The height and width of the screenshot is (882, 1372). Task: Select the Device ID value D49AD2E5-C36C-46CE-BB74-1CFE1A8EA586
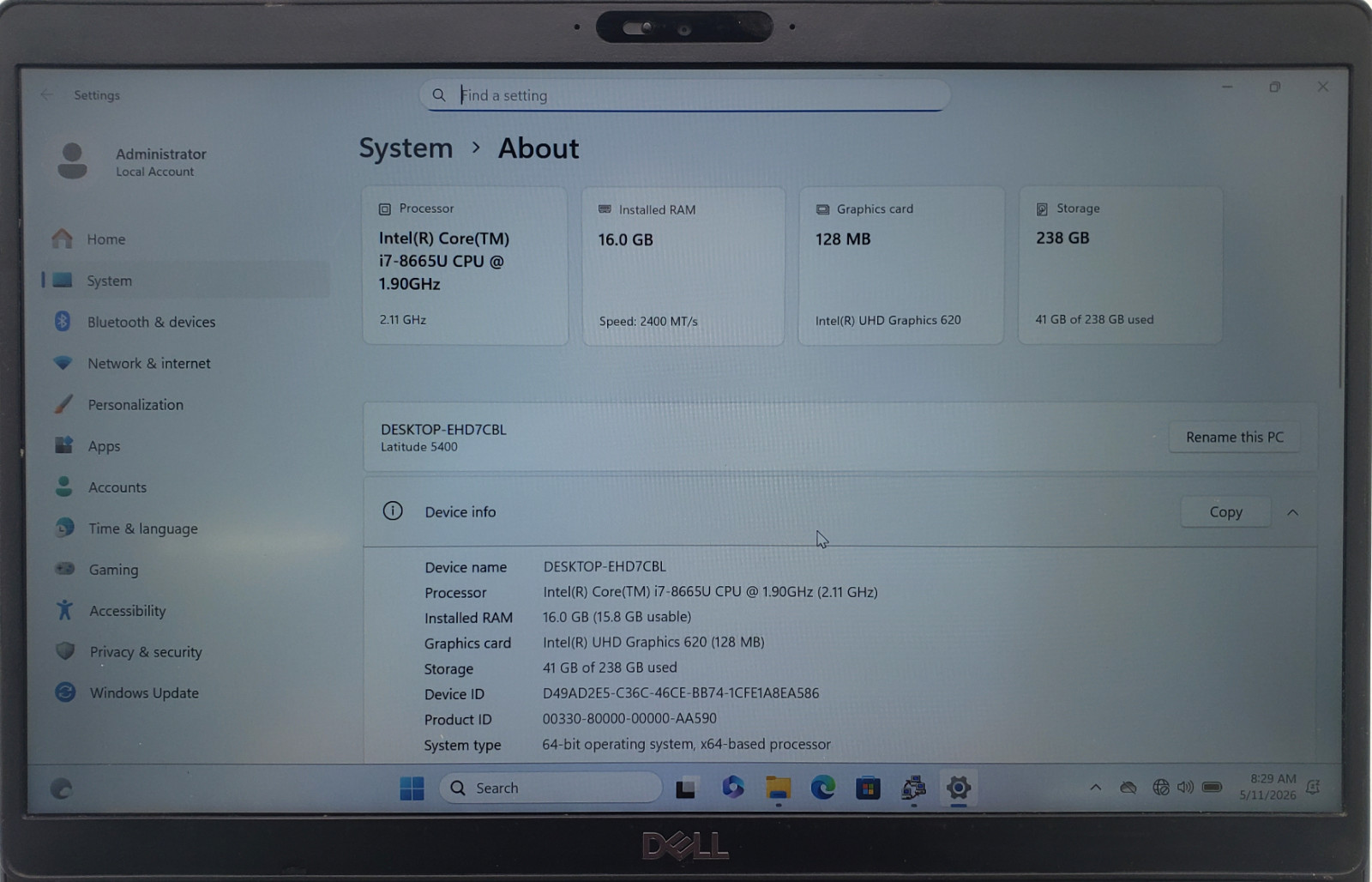click(681, 693)
